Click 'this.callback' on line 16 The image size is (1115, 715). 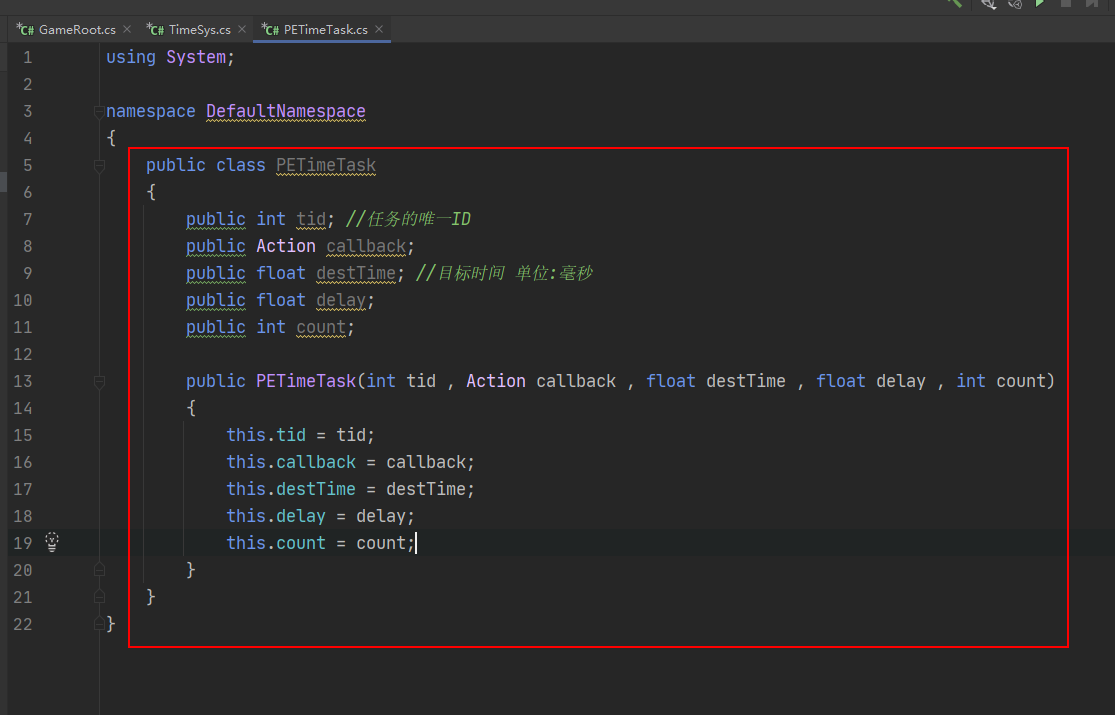pyautogui.click(x=291, y=462)
